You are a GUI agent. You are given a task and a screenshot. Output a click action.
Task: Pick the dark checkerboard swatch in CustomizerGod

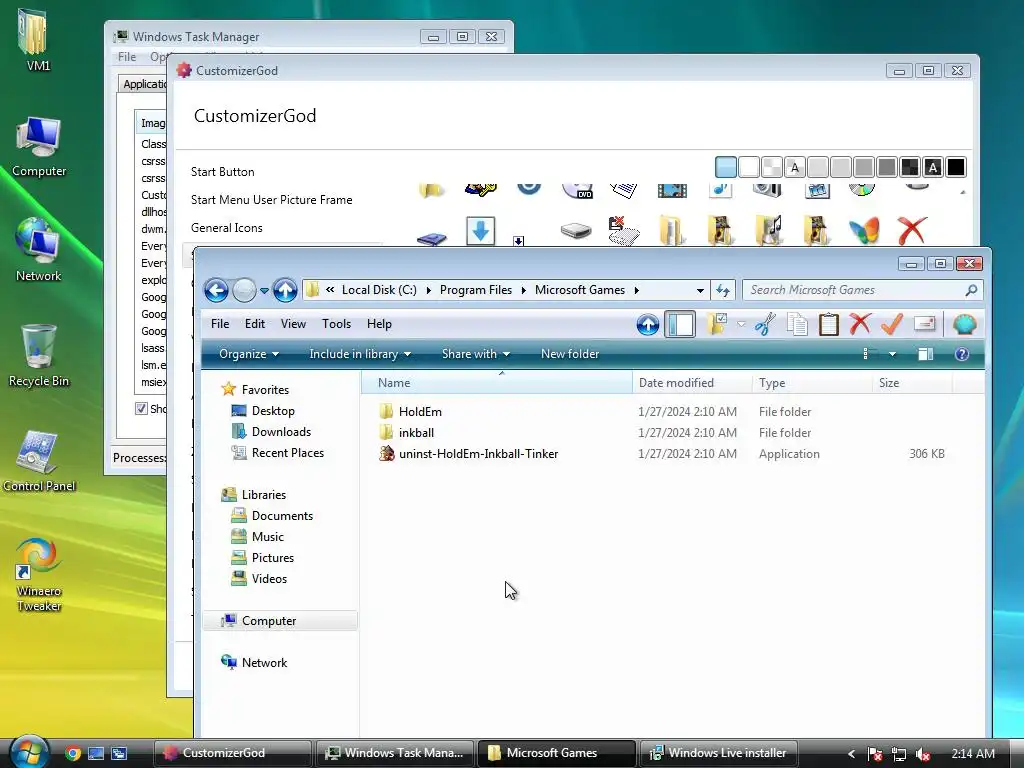click(910, 167)
